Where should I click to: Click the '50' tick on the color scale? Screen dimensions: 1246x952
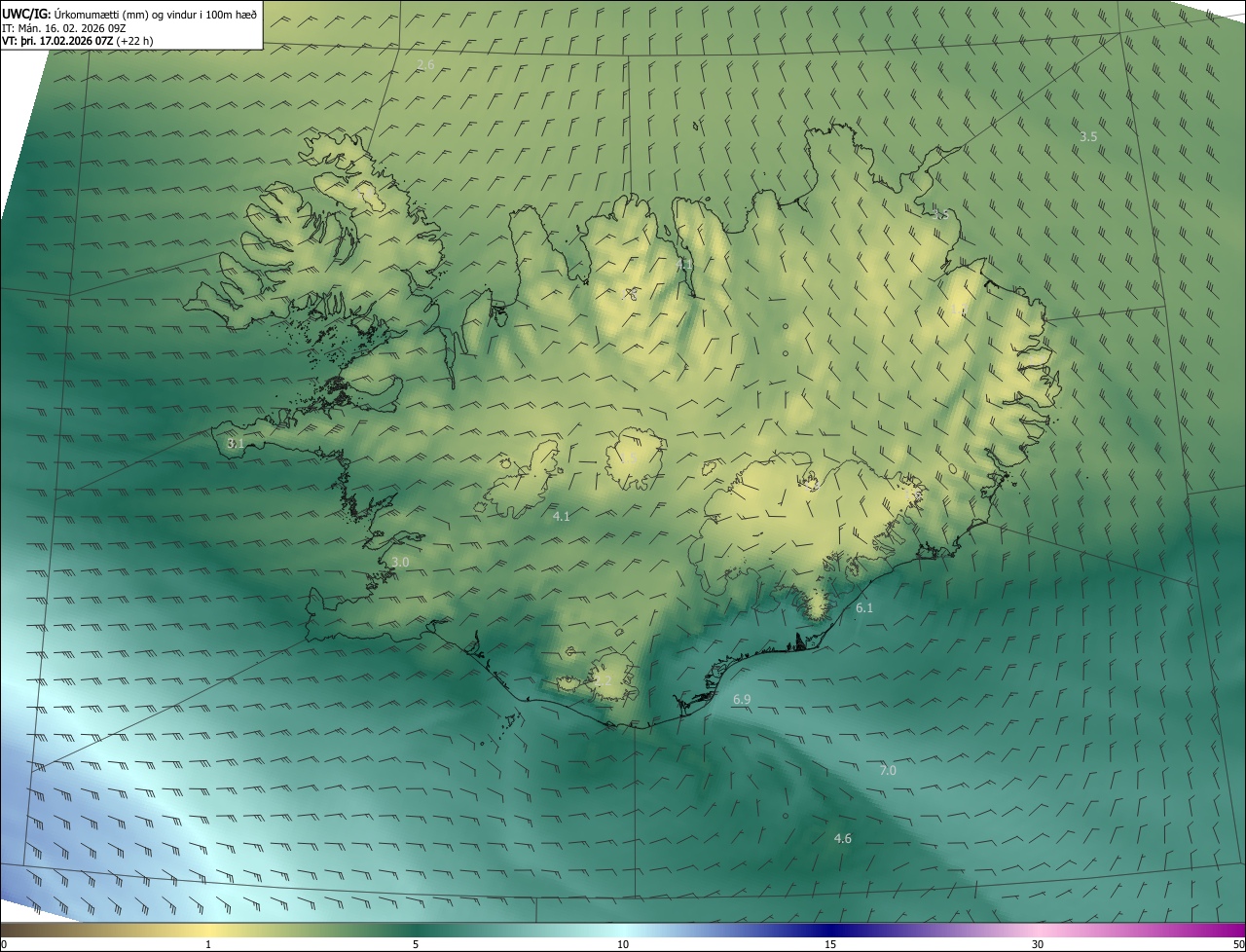(x=1238, y=945)
